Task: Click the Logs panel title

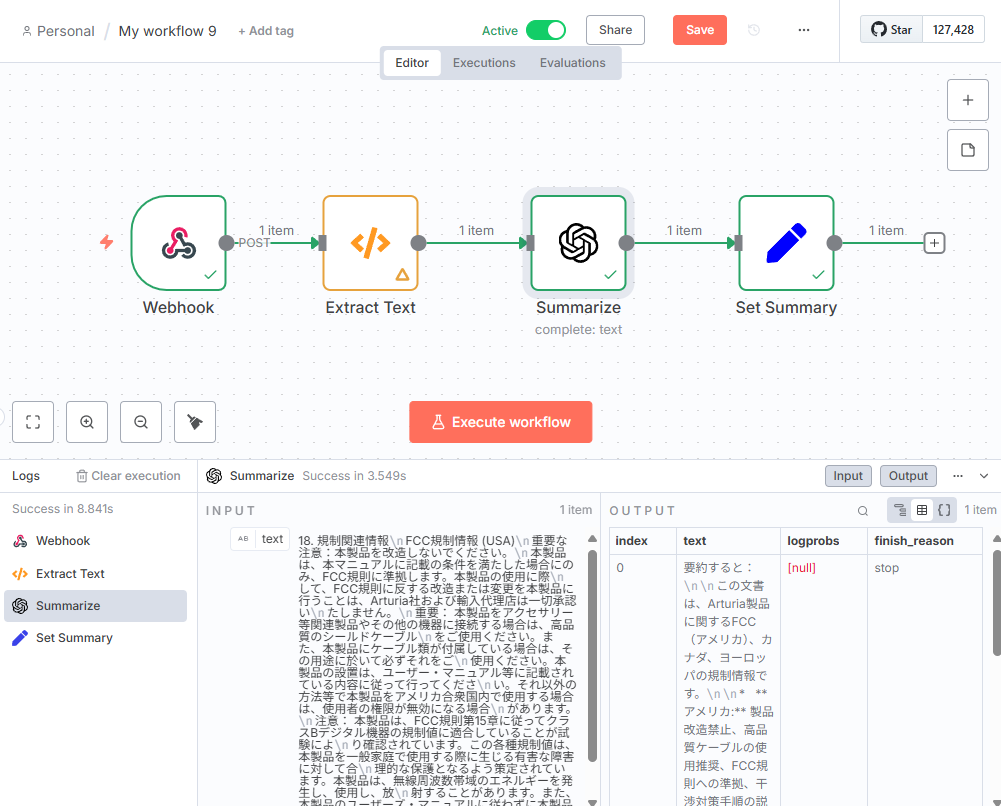Action: coord(26,476)
